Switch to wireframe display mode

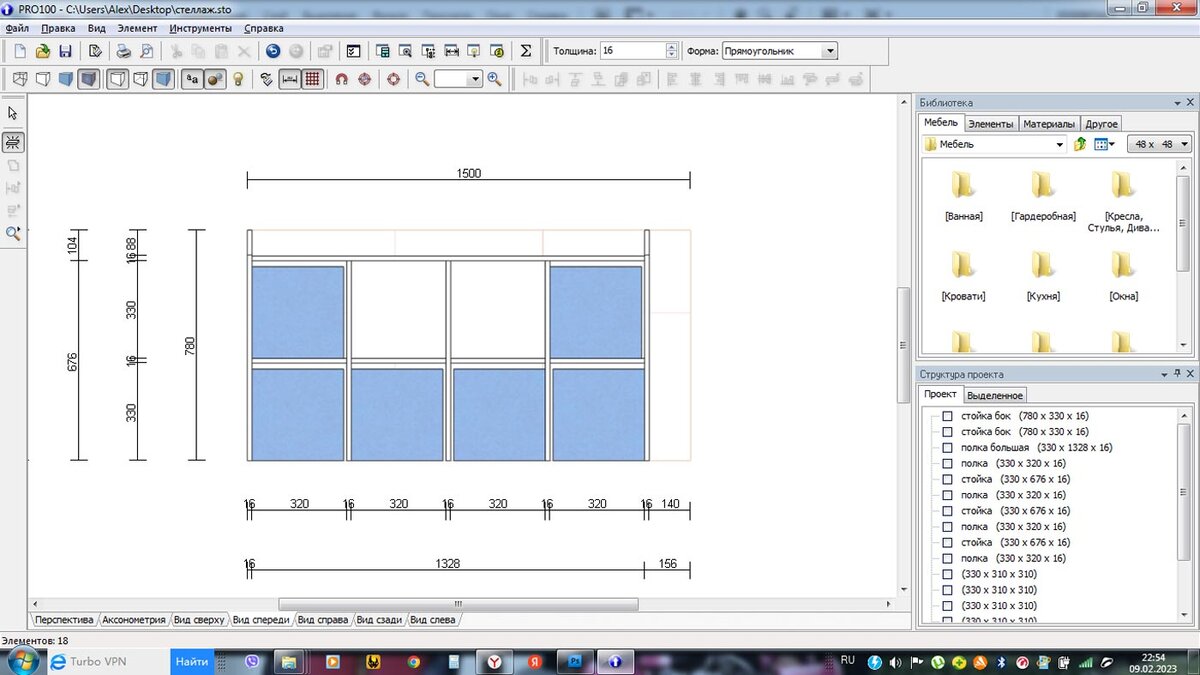point(18,79)
